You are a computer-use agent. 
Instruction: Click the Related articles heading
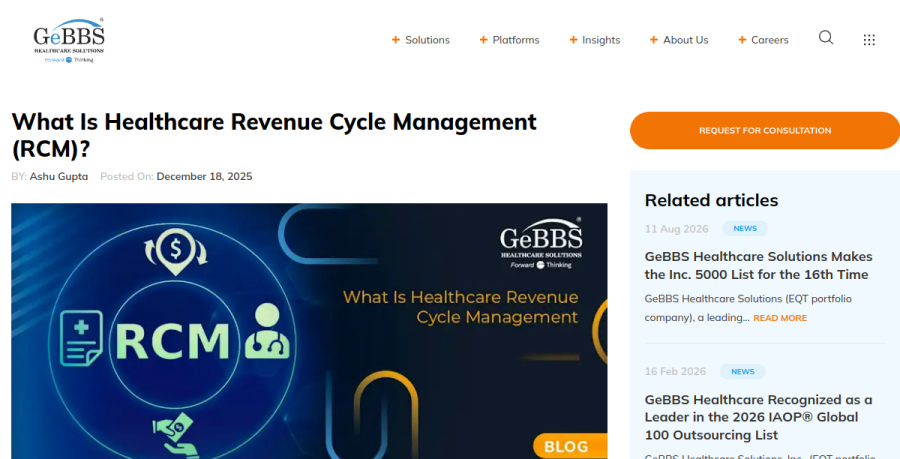tap(711, 200)
